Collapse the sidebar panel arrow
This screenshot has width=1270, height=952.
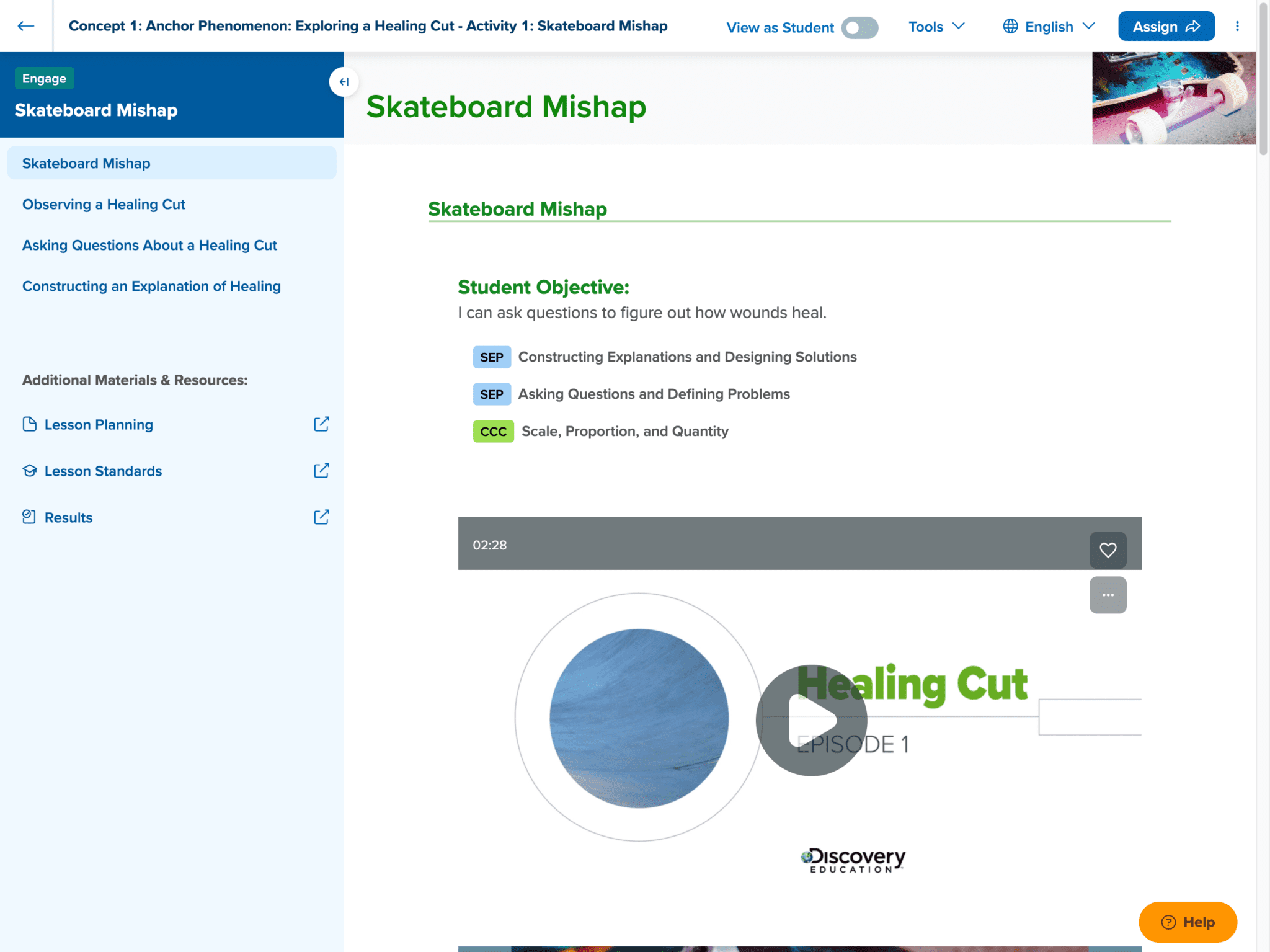coord(344,82)
